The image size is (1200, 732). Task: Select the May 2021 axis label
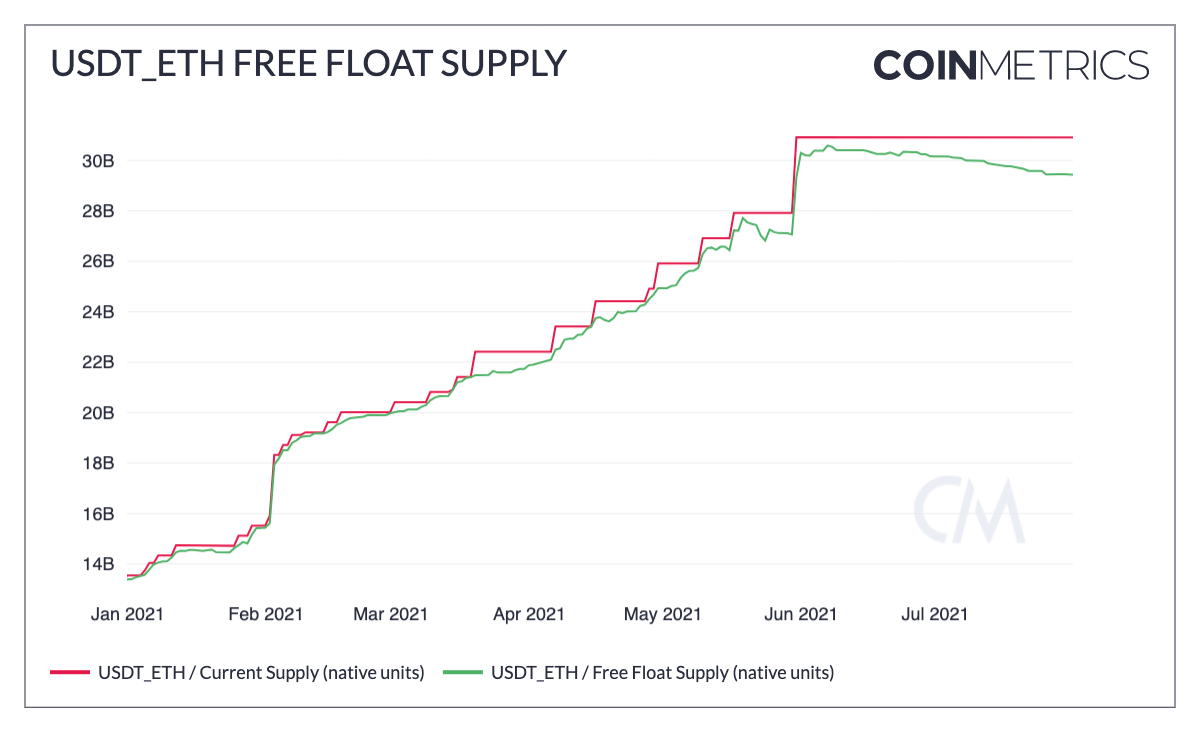tap(662, 613)
